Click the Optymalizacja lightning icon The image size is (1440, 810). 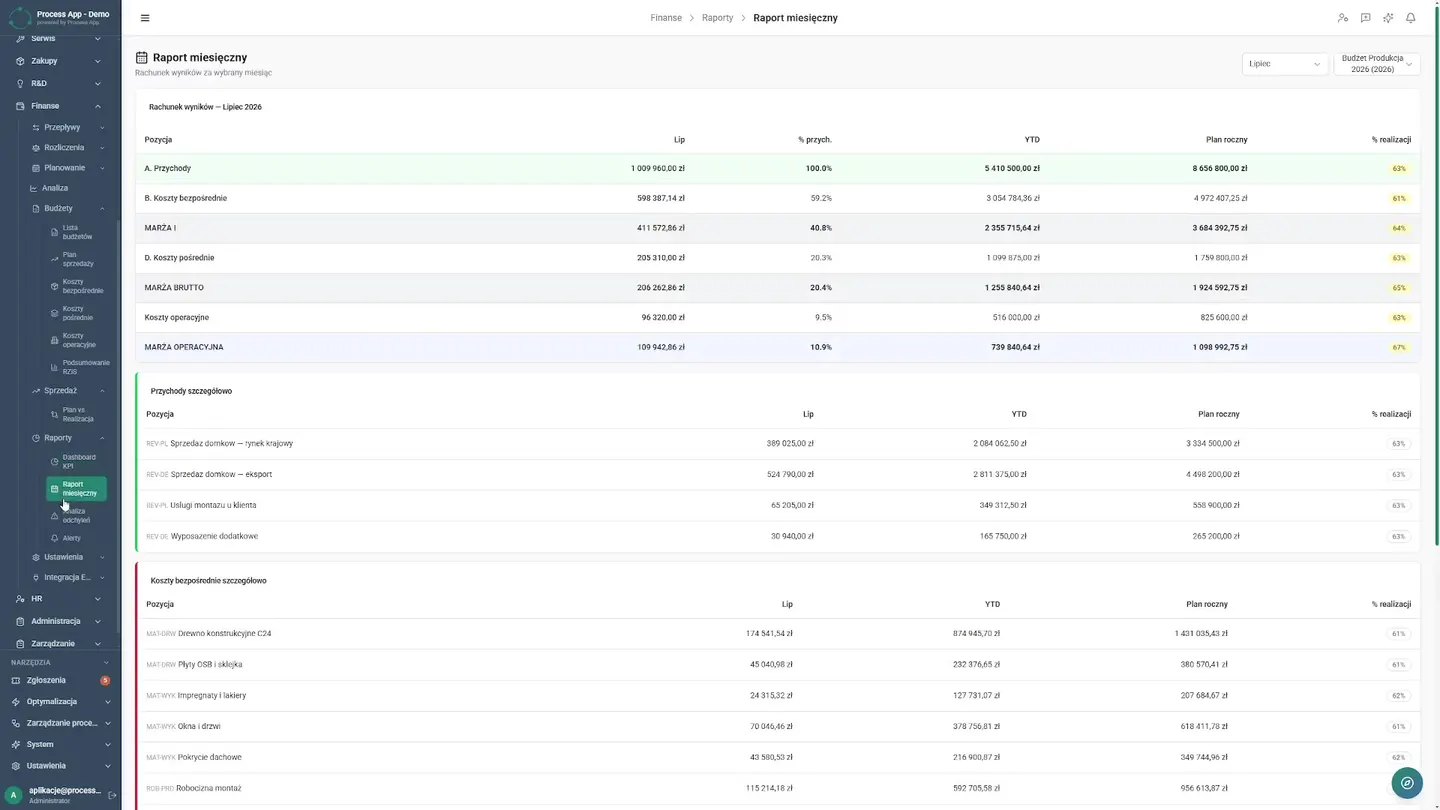tap(16, 702)
